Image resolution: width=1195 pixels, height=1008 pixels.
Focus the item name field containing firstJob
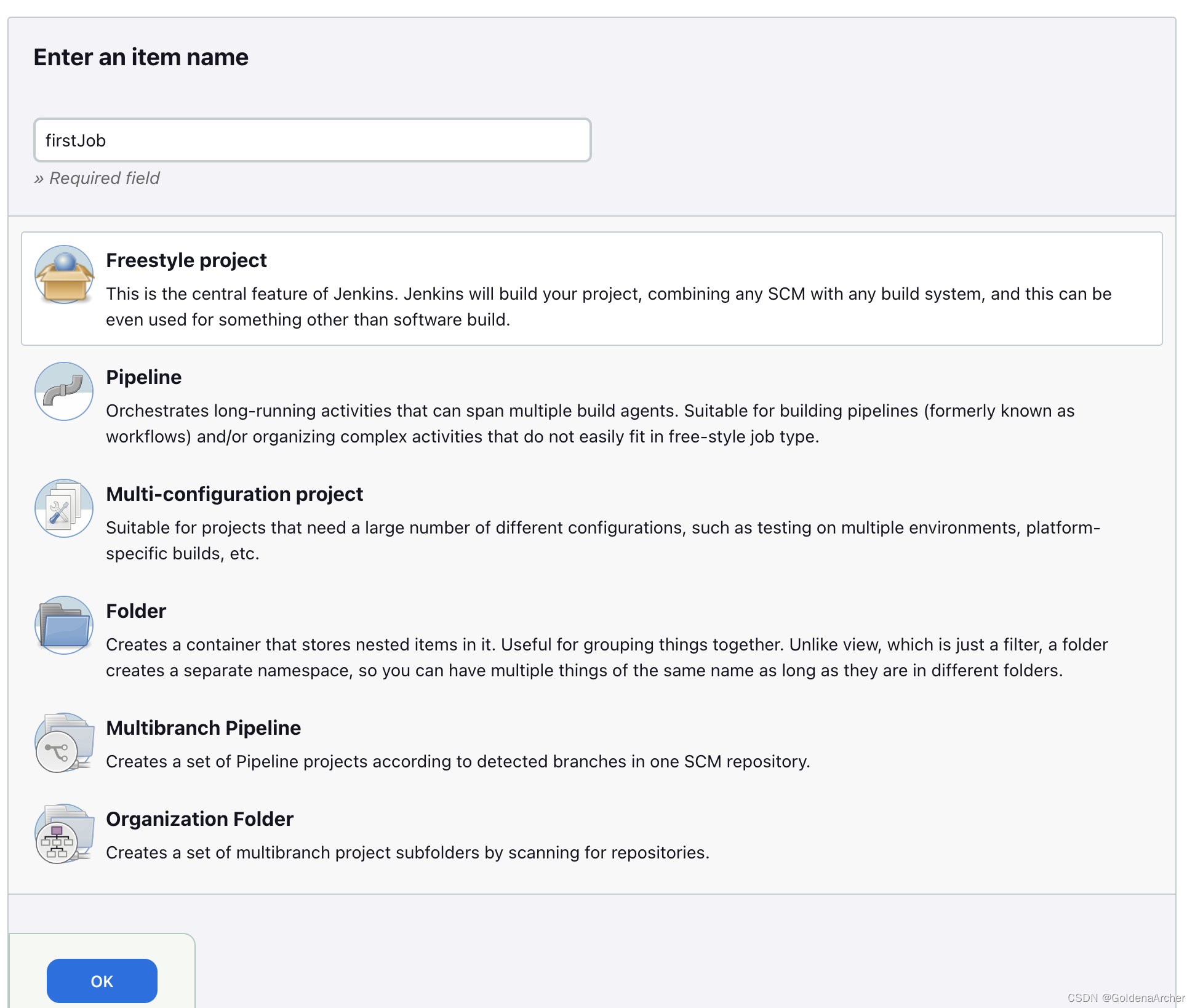click(313, 140)
